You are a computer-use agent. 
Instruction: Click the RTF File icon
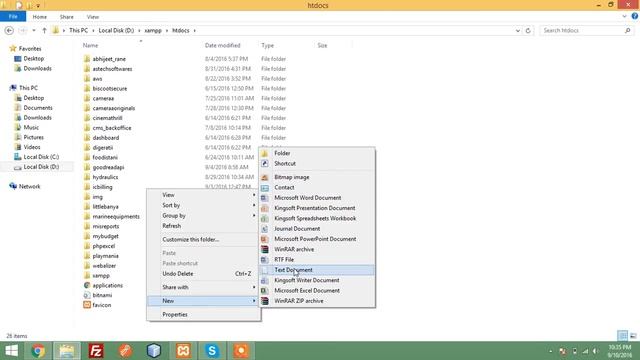[x=264, y=260]
